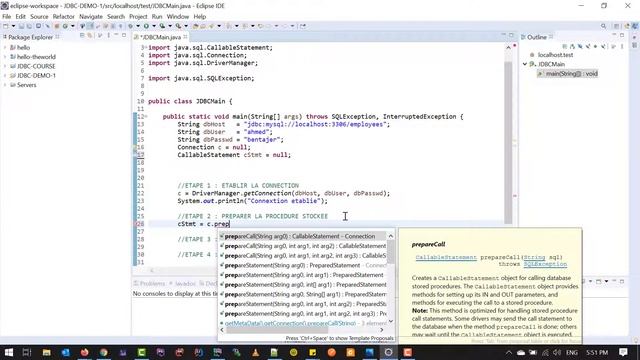The width and height of the screenshot is (640, 360).
Task: Click the Search magnifier icon at top right
Action: click(603, 26)
